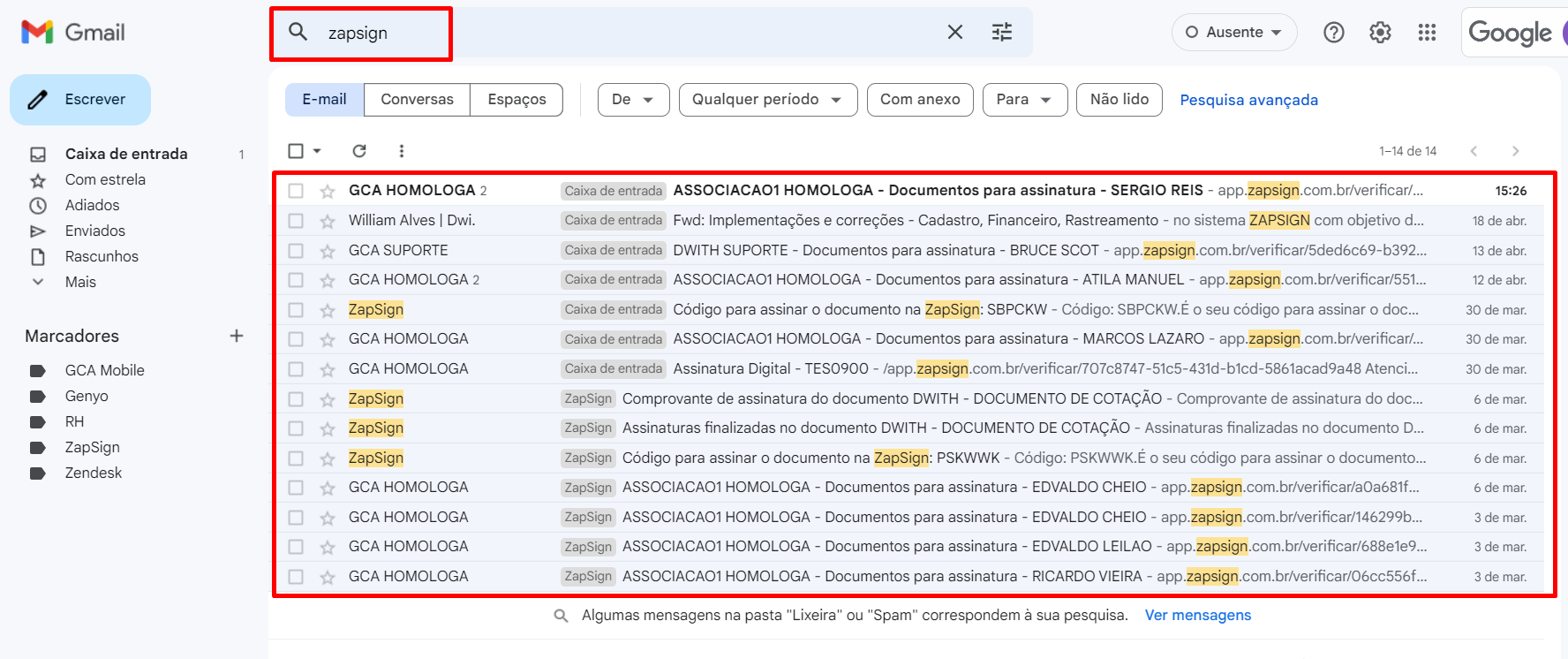This screenshot has height=659, width=1568.
Task: Switch to the E-mail tab
Action: click(324, 100)
